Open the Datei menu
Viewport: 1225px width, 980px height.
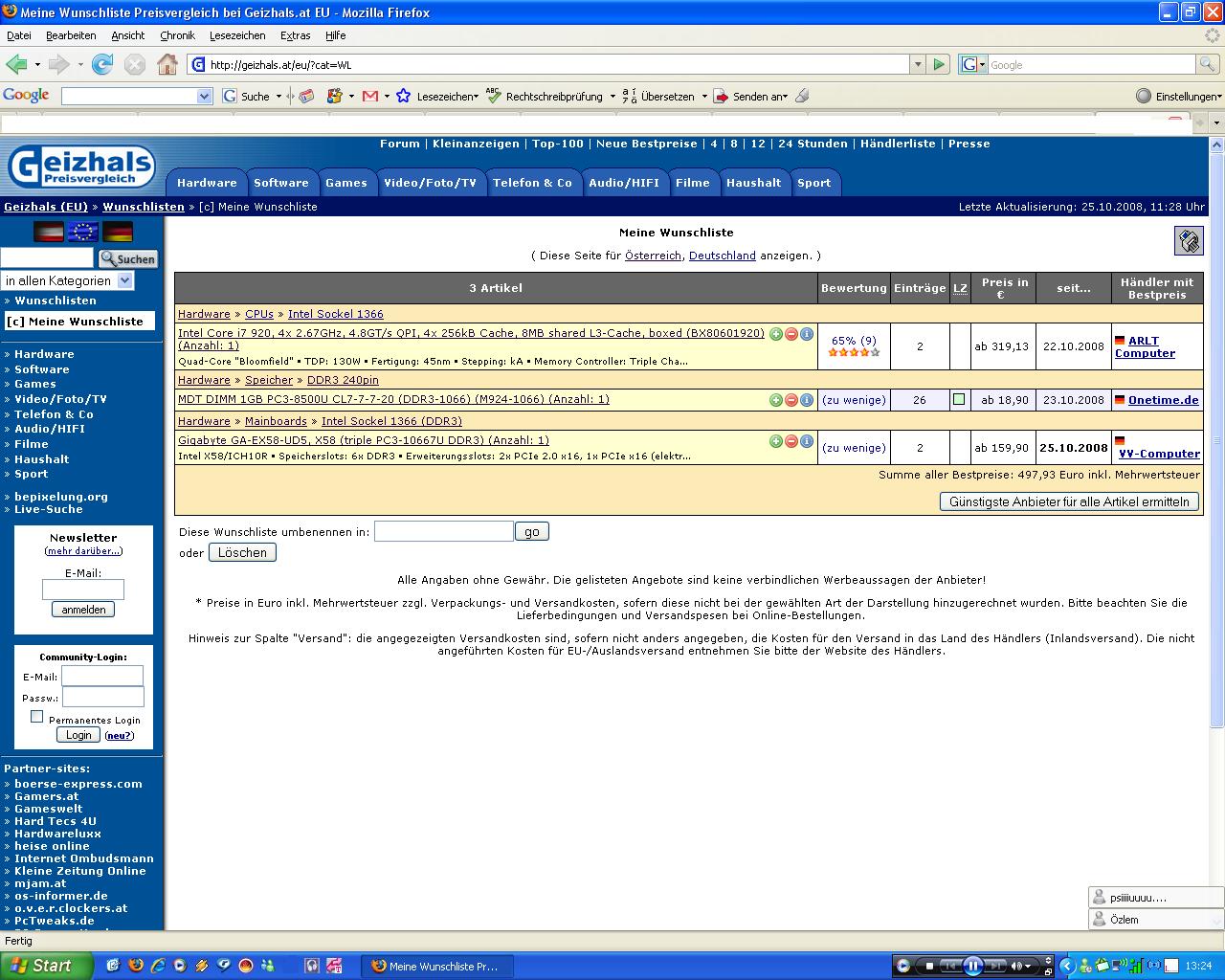coord(18,35)
